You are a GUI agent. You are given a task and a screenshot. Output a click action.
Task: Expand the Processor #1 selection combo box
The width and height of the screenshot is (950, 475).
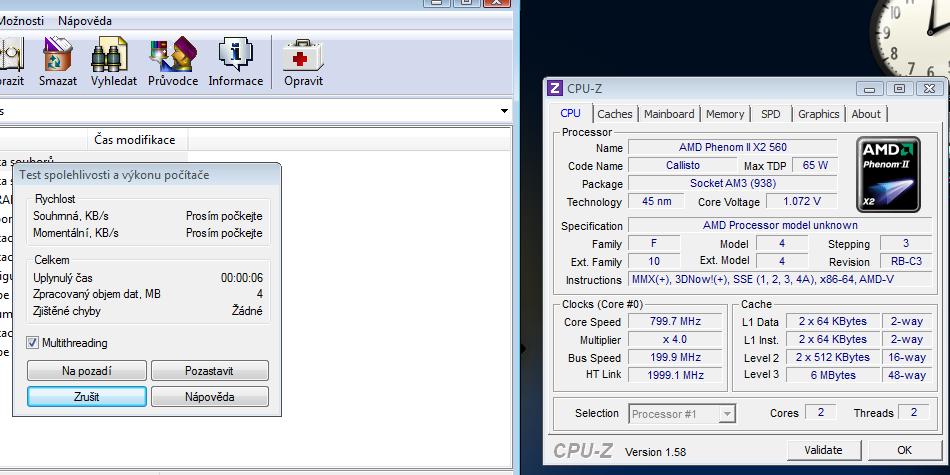pyautogui.click(x=682, y=414)
